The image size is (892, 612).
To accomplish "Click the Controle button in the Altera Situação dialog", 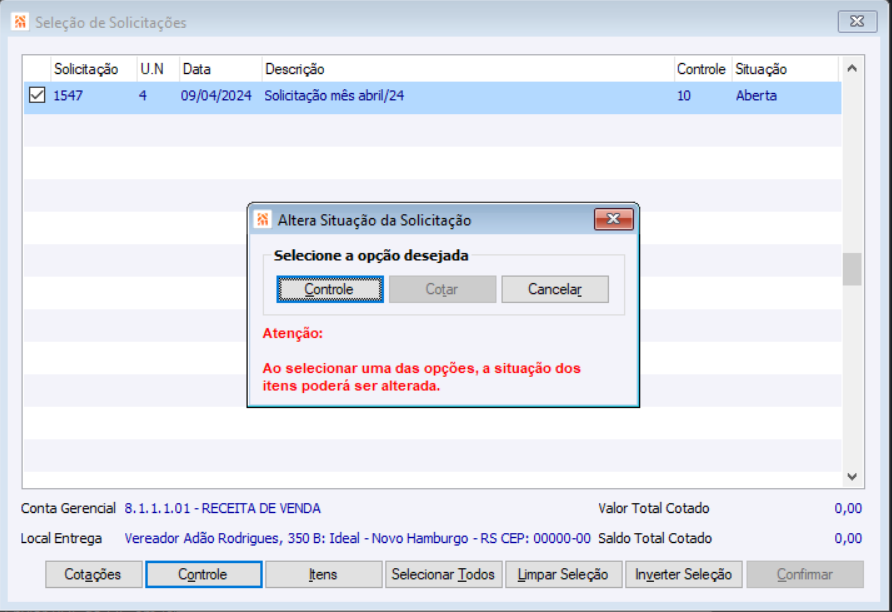I will (330, 289).
